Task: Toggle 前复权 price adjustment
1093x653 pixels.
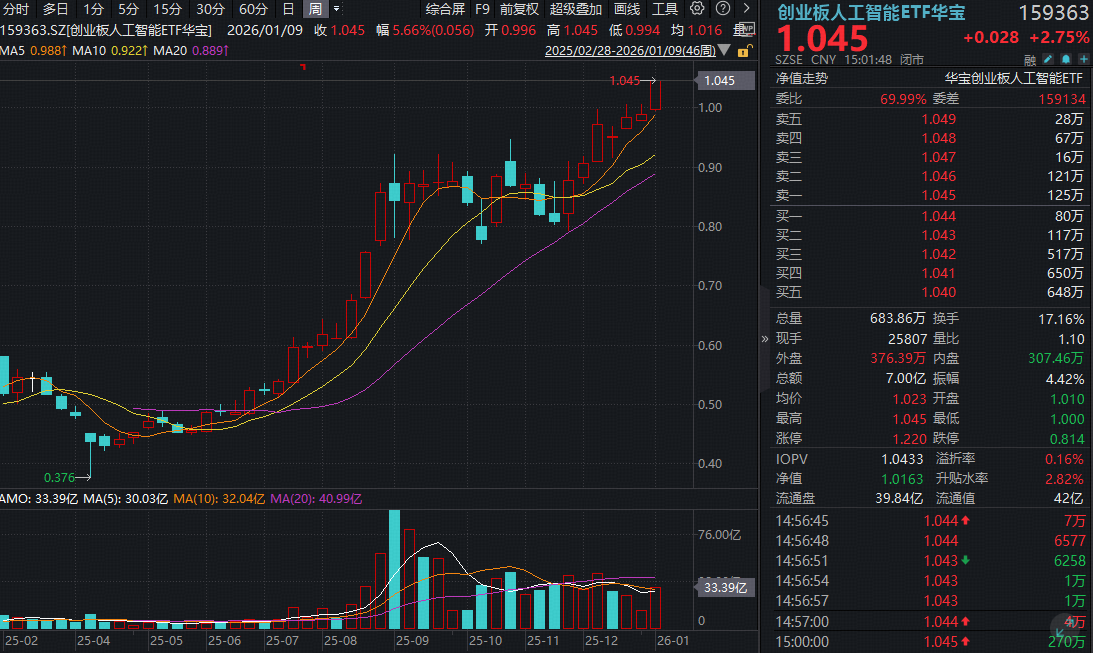Action: (519, 9)
